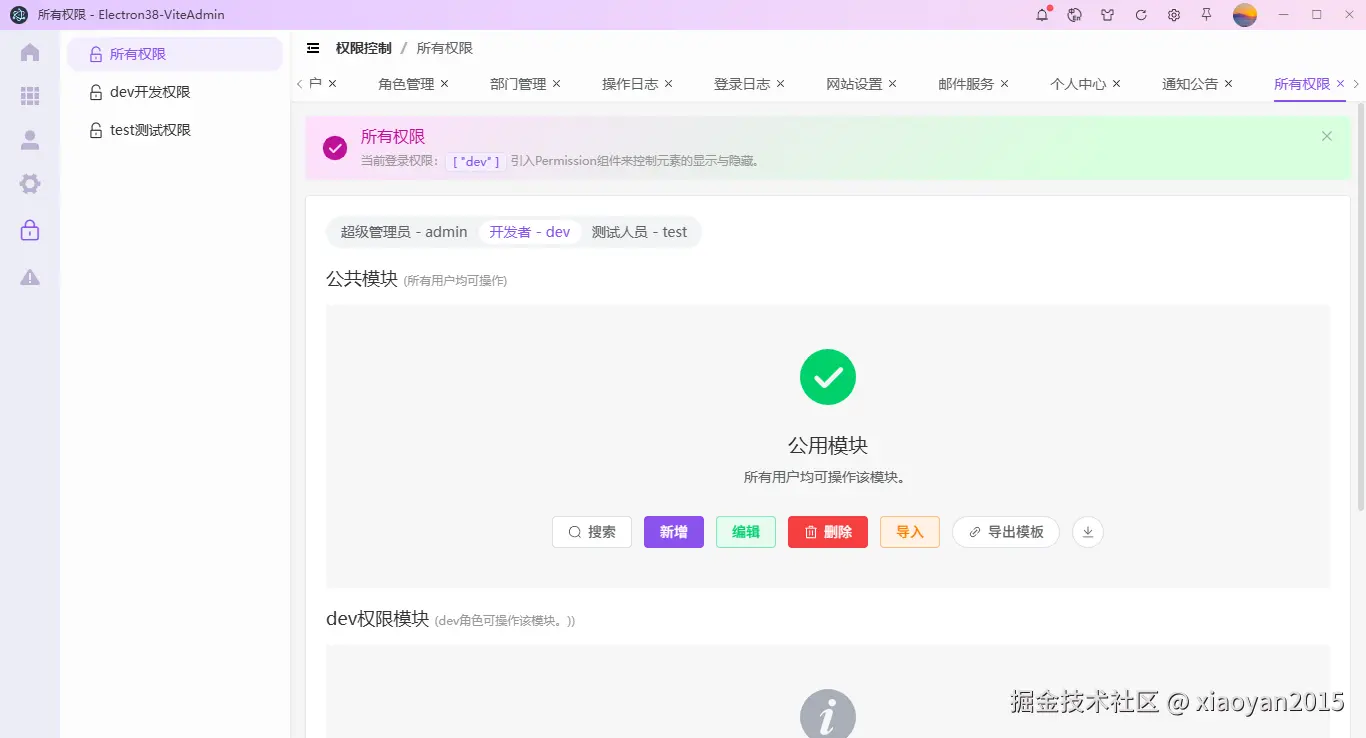The image size is (1366, 738).
Task: Toggle the pin window icon in title bar
Action: point(1208,15)
